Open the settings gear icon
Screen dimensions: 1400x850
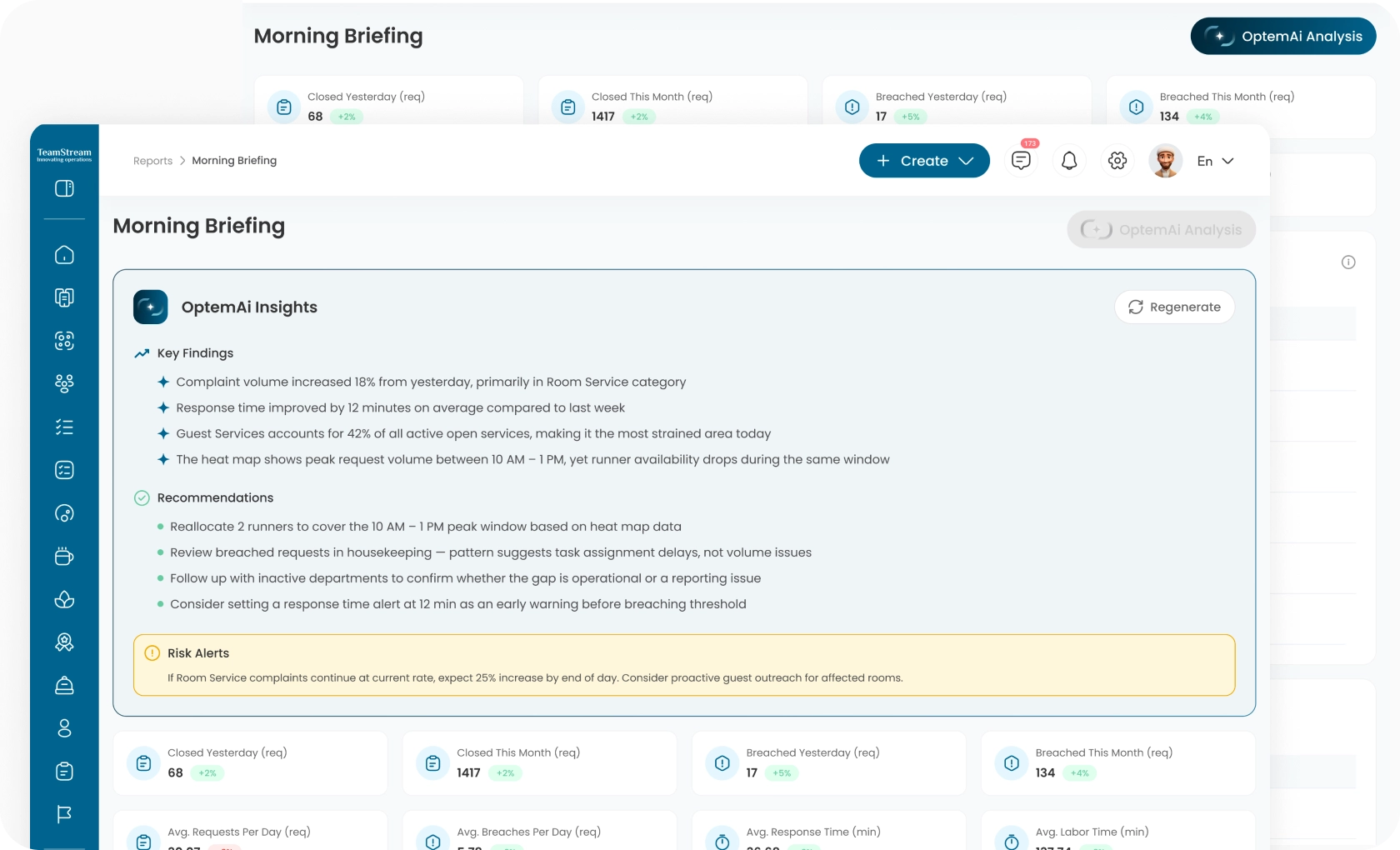1117,161
